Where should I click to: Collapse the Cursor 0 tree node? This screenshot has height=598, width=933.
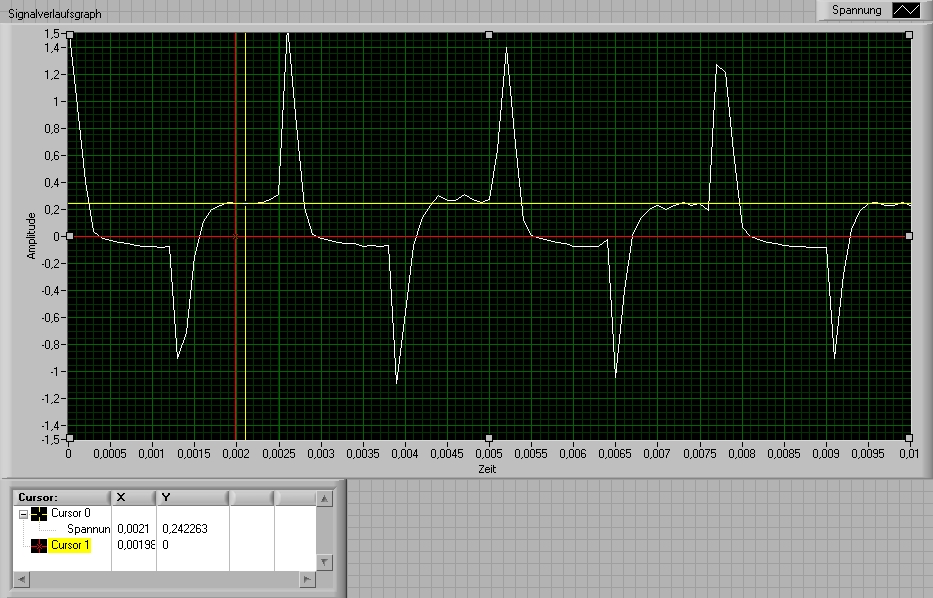[x=23, y=514]
